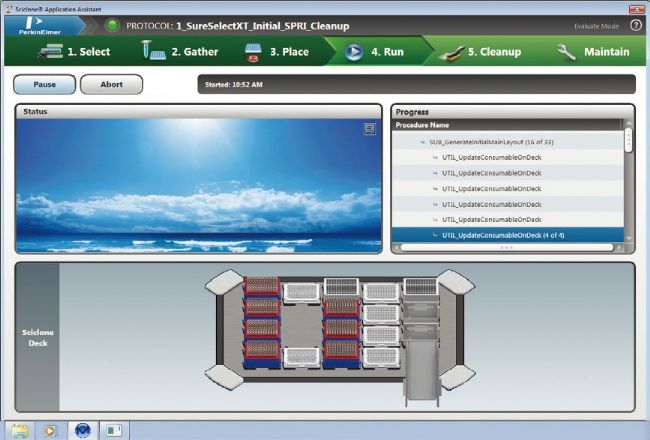The height and width of the screenshot is (440, 650).
Task: Open the help question mark icon
Action: tap(636, 25)
